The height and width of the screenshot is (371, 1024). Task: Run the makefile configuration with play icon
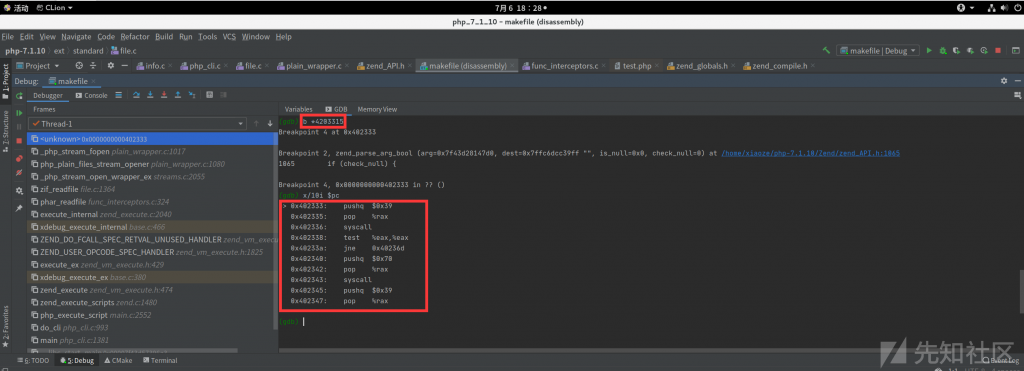point(929,50)
